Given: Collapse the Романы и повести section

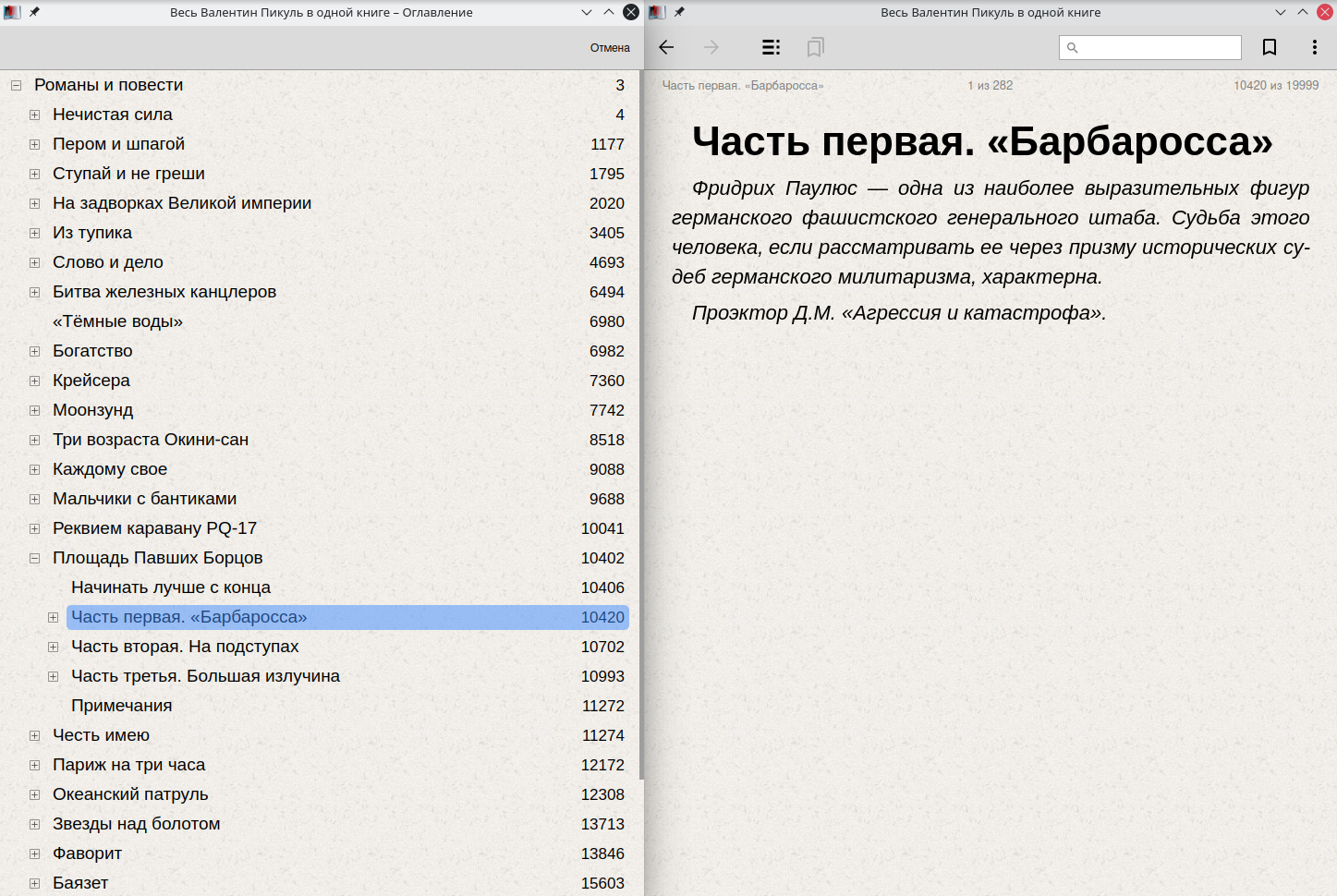Looking at the screenshot, I should (x=16, y=85).
